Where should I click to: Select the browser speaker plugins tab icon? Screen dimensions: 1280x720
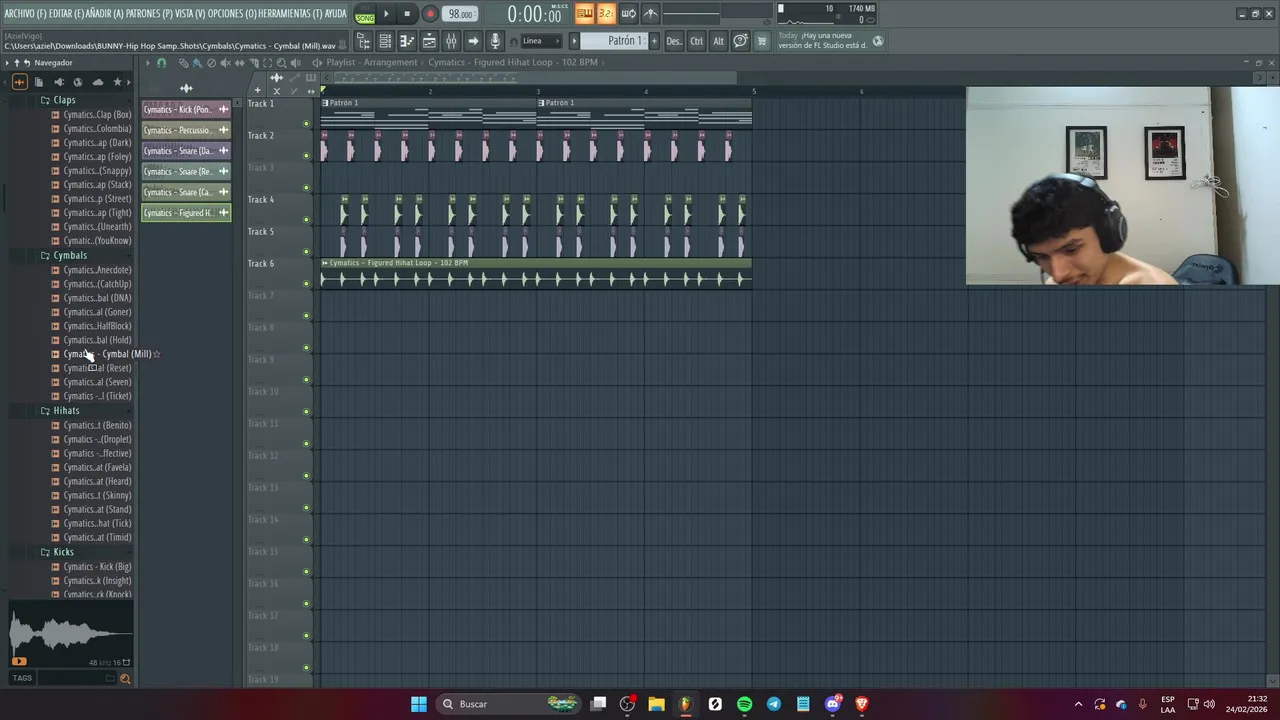pos(58,82)
